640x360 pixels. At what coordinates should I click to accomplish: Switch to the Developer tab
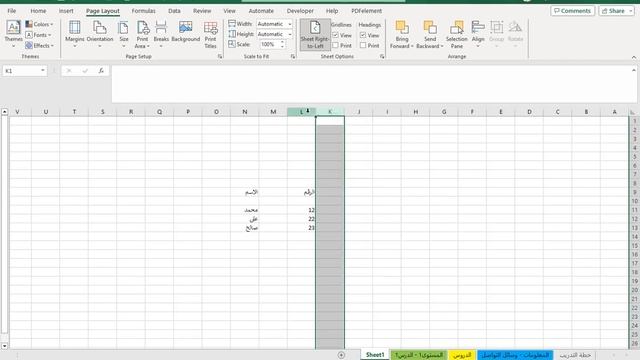pos(300,11)
